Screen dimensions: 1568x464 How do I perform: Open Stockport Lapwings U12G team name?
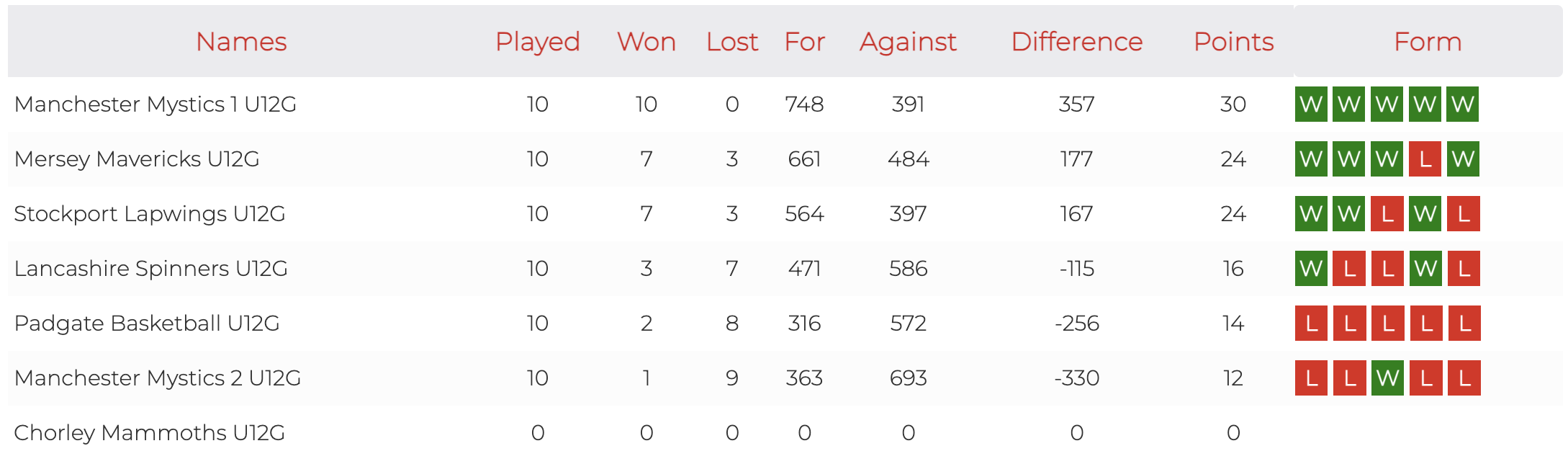(x=150, y=214)
